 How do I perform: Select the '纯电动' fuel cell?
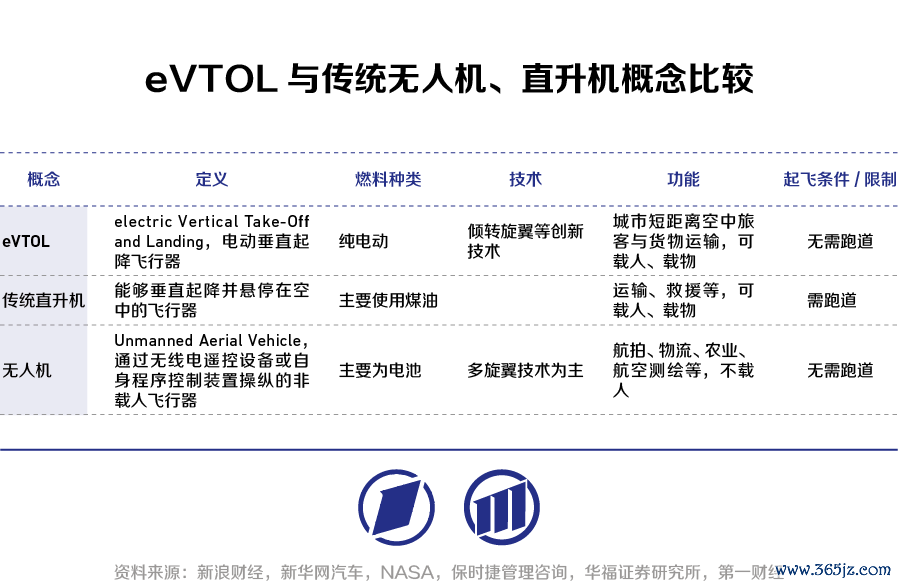point(363,241)
